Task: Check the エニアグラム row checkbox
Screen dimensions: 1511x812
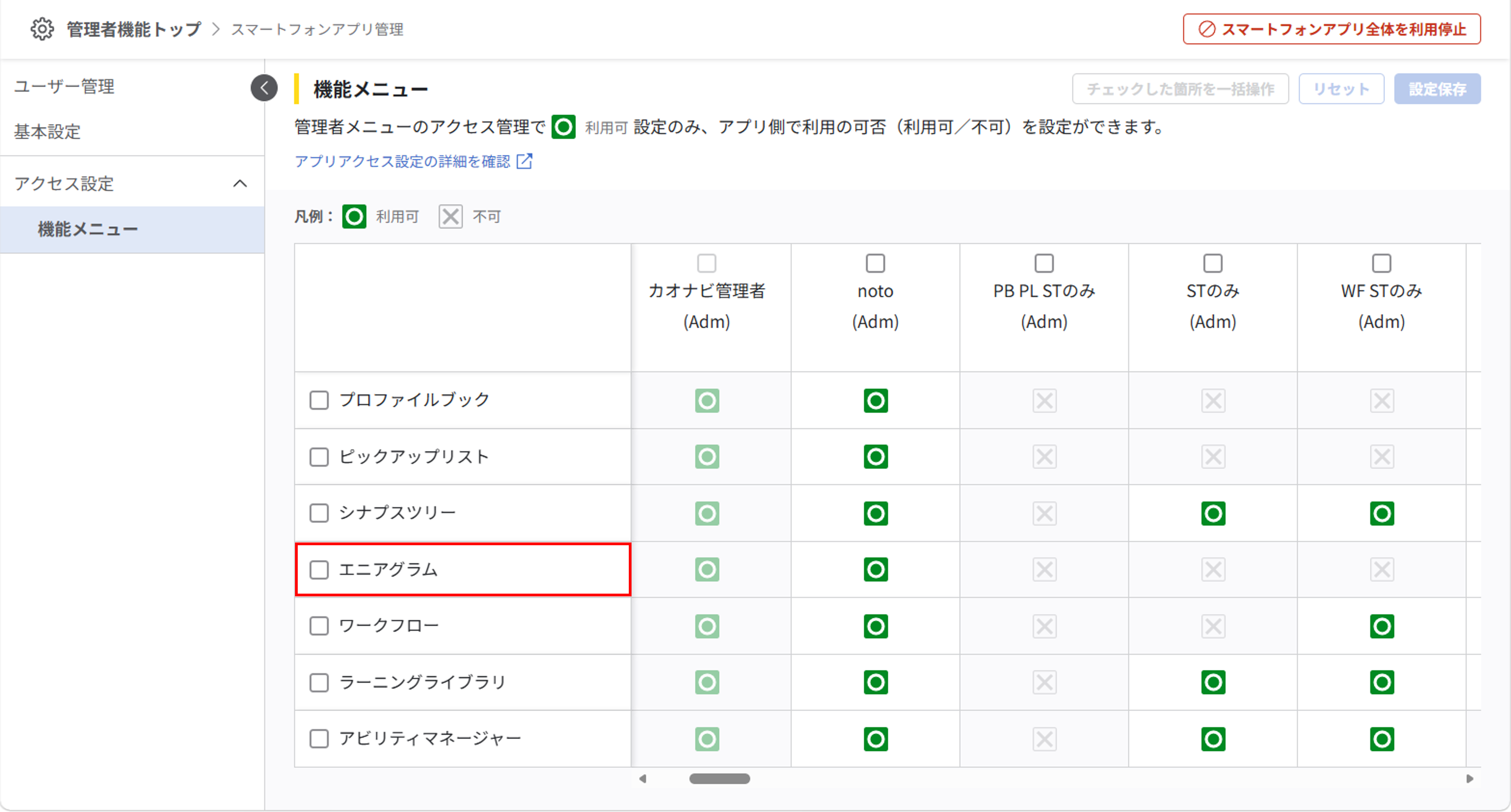Action: pos(319,569)
